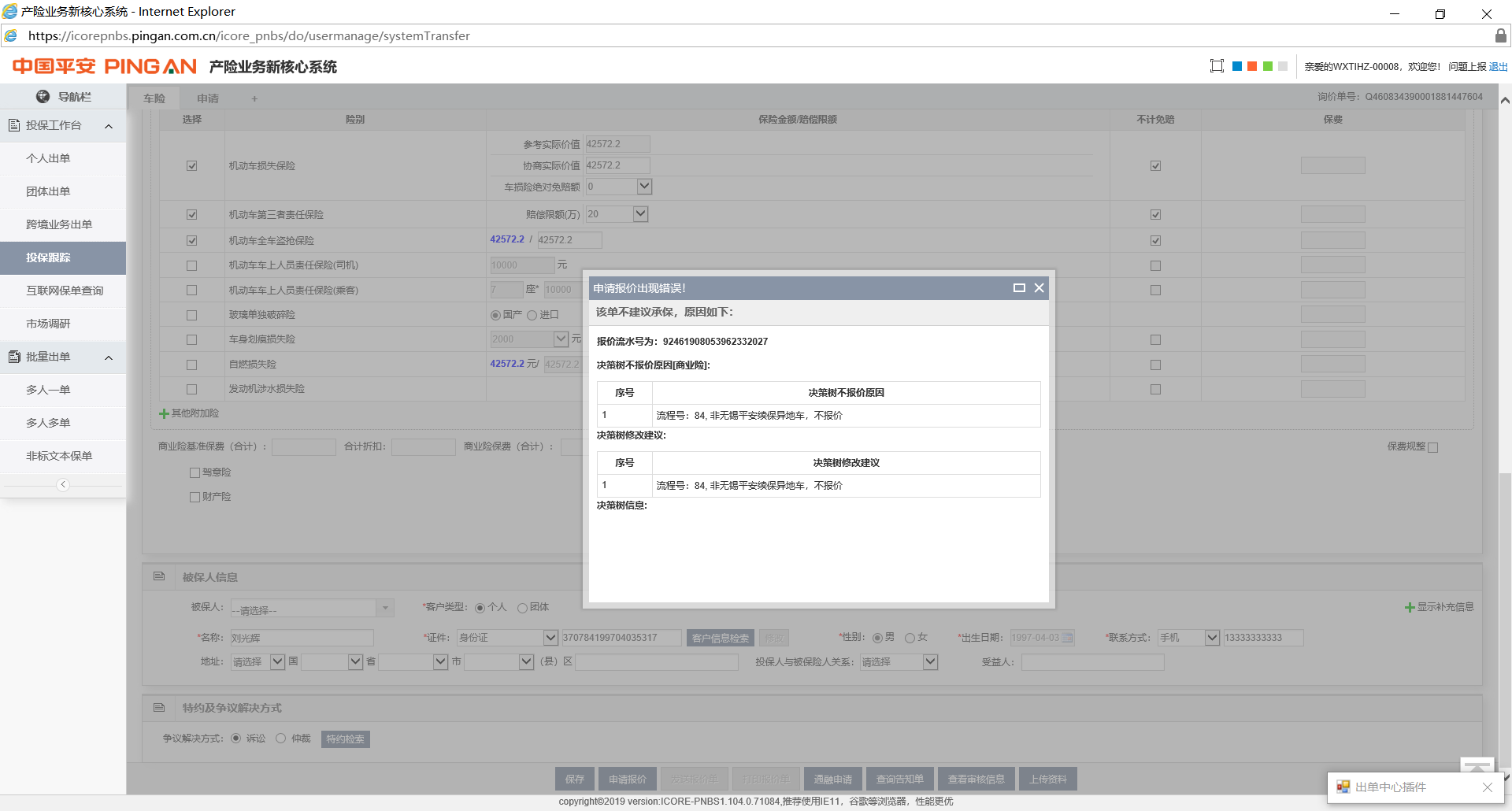Enable the 玻璃单独破碎险 checkbox
This screenshot has width=1512, height=811.
click(191, 315)
